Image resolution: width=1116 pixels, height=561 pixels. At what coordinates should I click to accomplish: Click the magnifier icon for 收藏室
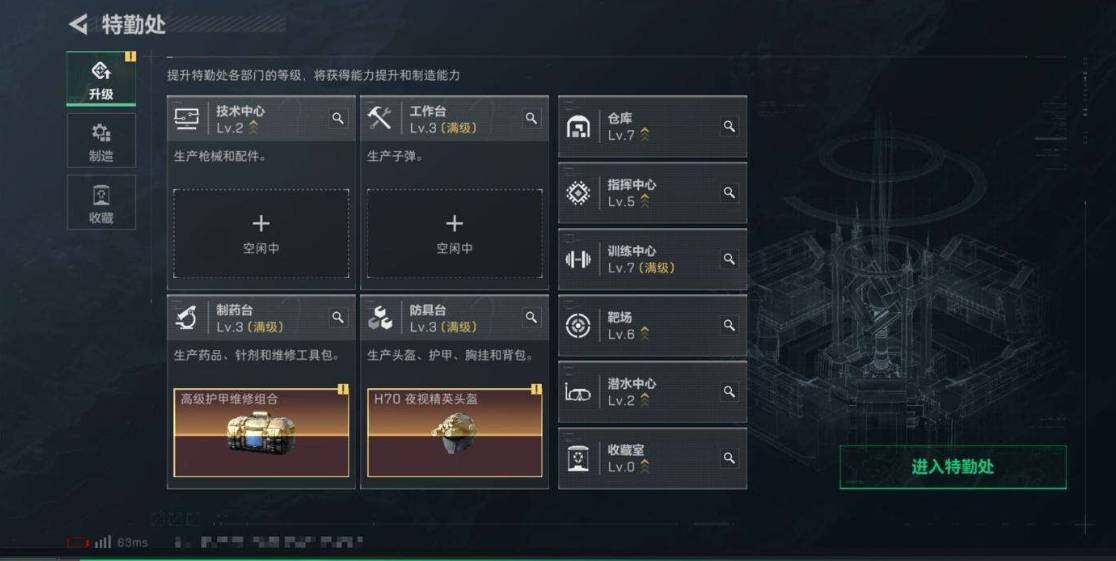(729, 458)
